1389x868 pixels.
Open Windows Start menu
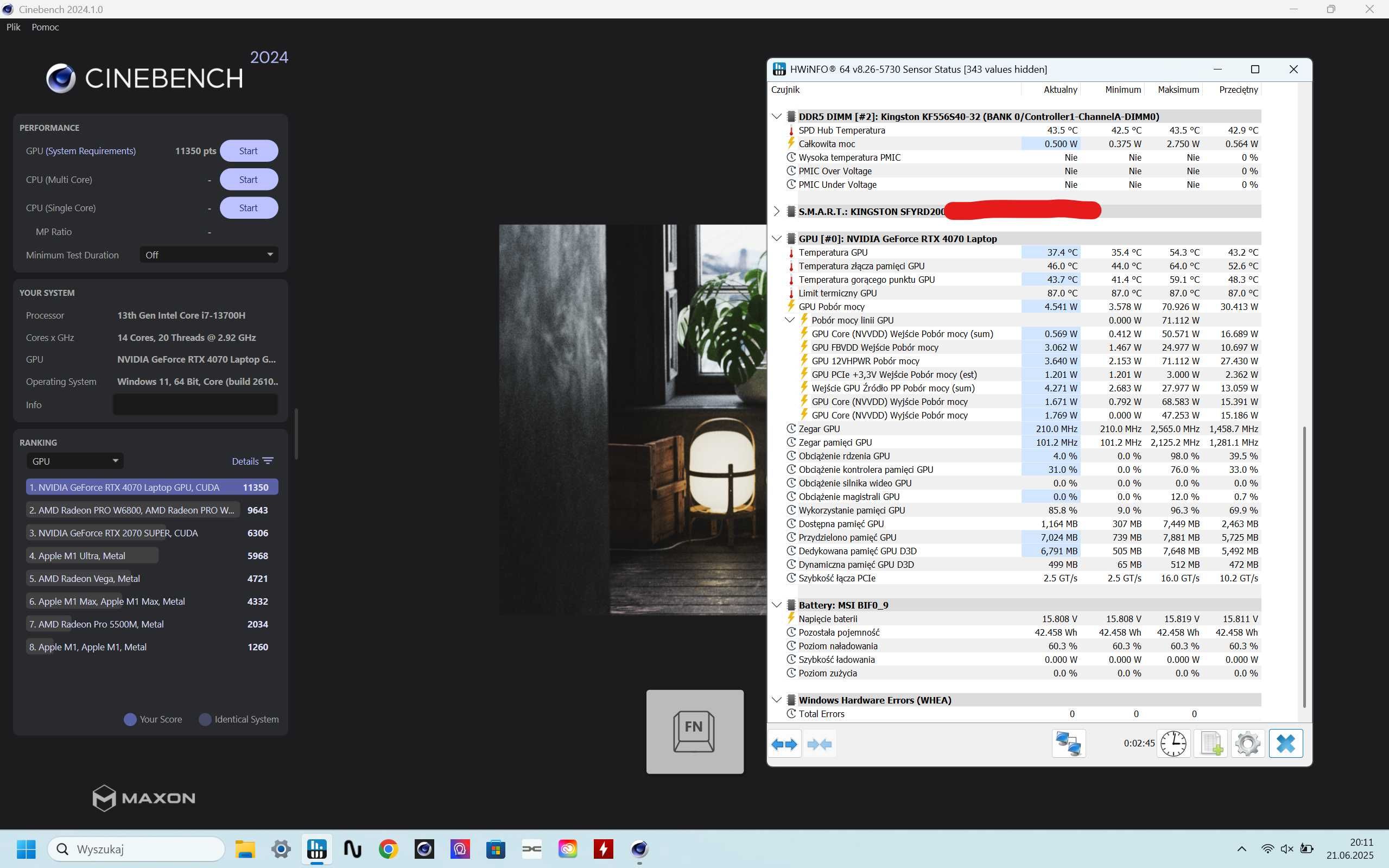27,849
